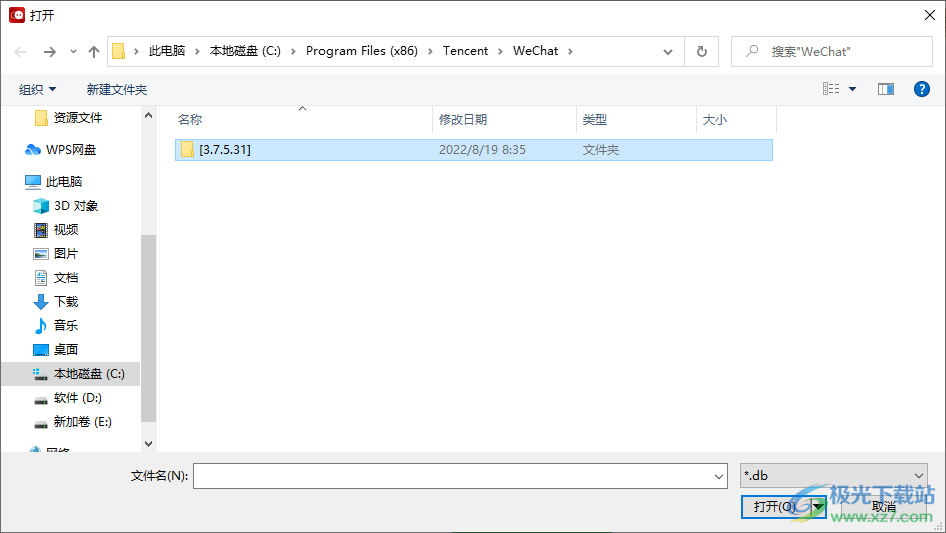The width and height of the screenshot is (946, 533).
Task: Open the 打开 button split arrow
Action: point(818,506)
